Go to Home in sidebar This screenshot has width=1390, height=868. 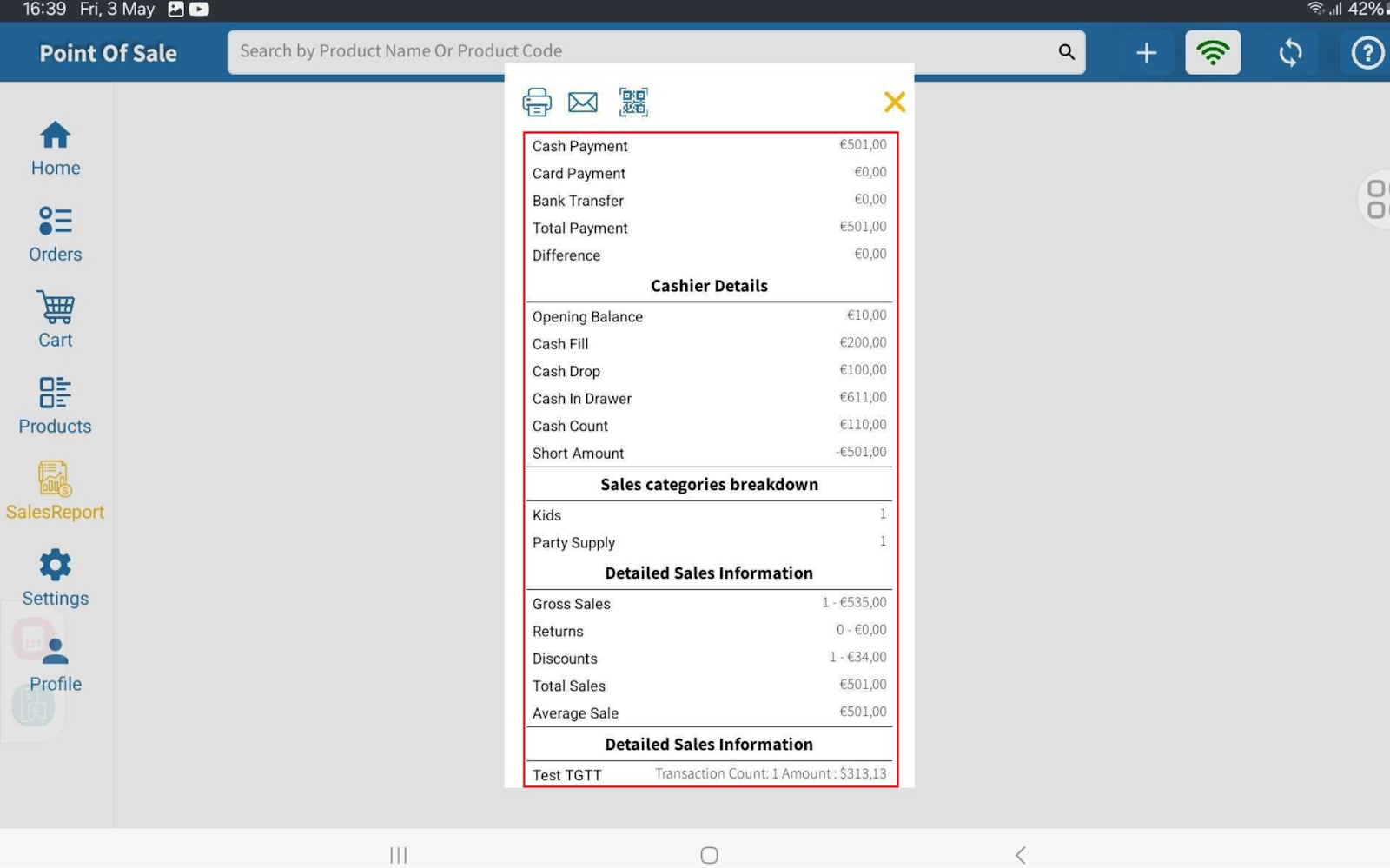(56, 149)
